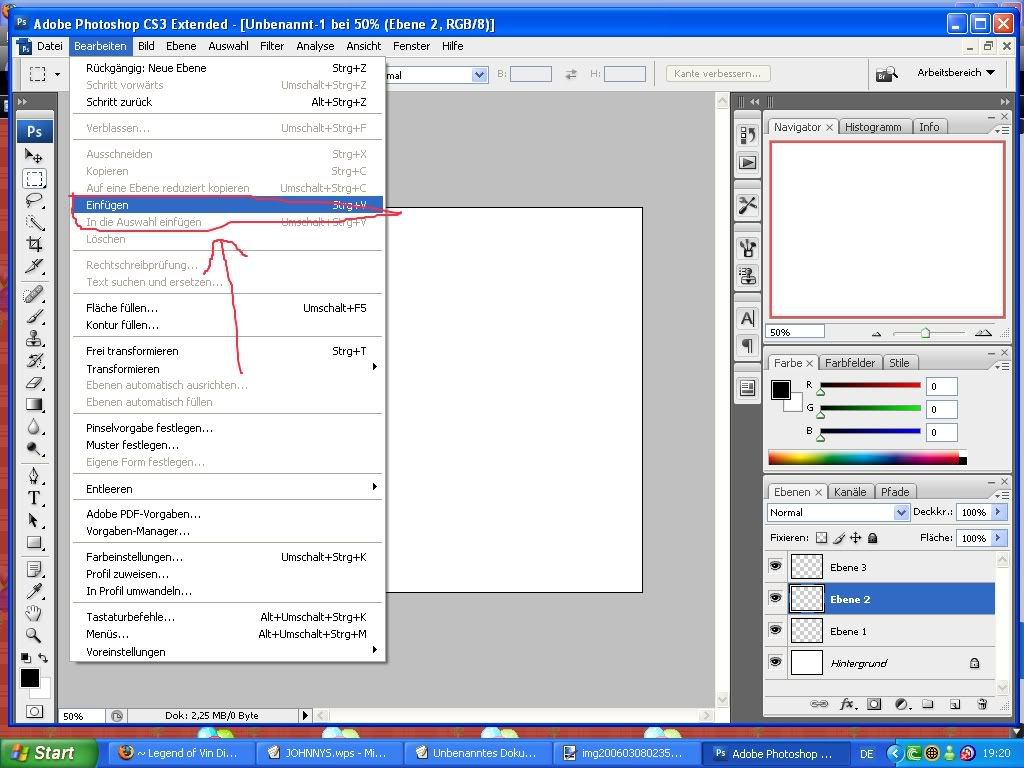Select the Magic Wand tool
Viewport: 1024px width, 768px height.
(x=34, y=223)
